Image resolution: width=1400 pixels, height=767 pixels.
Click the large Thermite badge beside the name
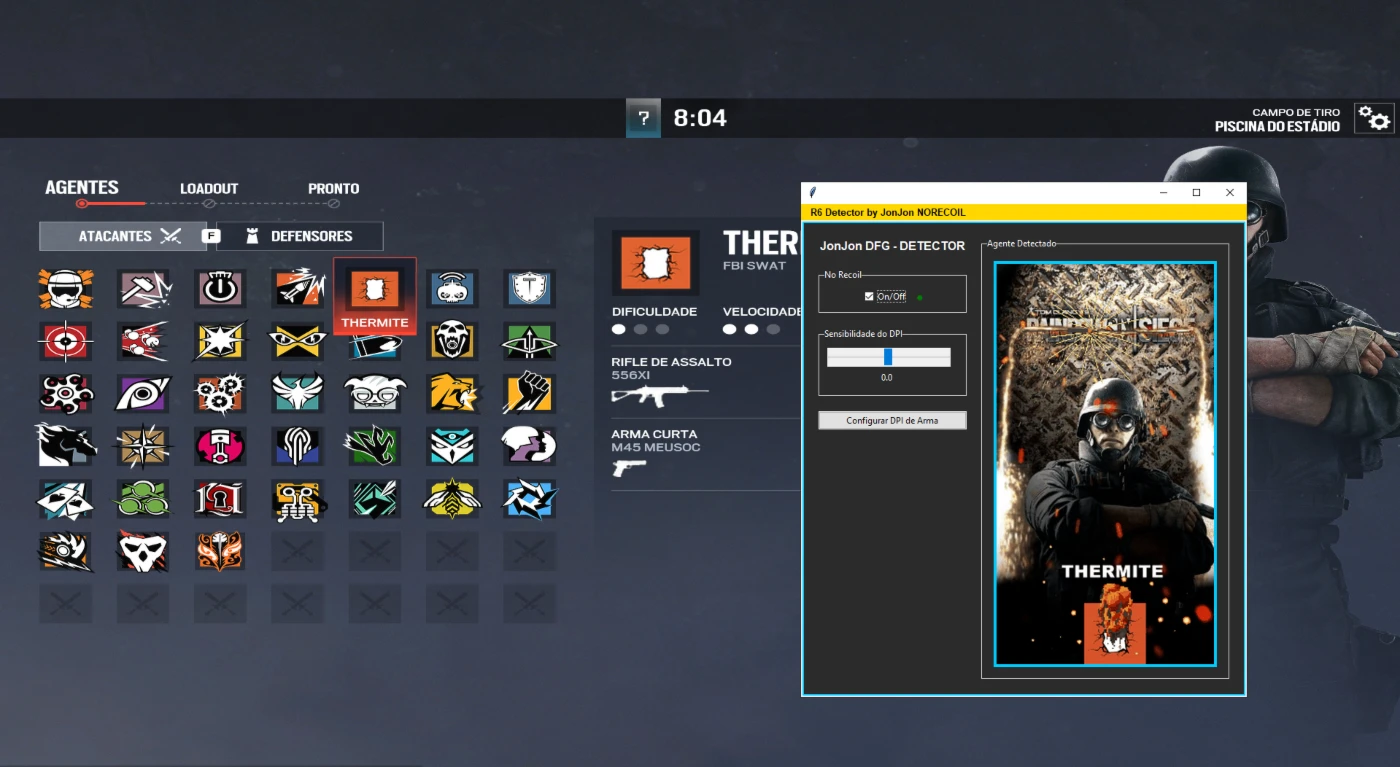pos(656,262)
